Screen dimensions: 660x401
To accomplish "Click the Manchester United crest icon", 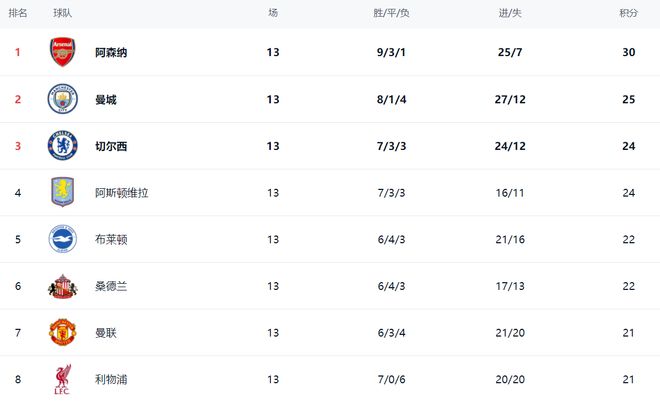I will pyautogui.click(x=63, y=332).
